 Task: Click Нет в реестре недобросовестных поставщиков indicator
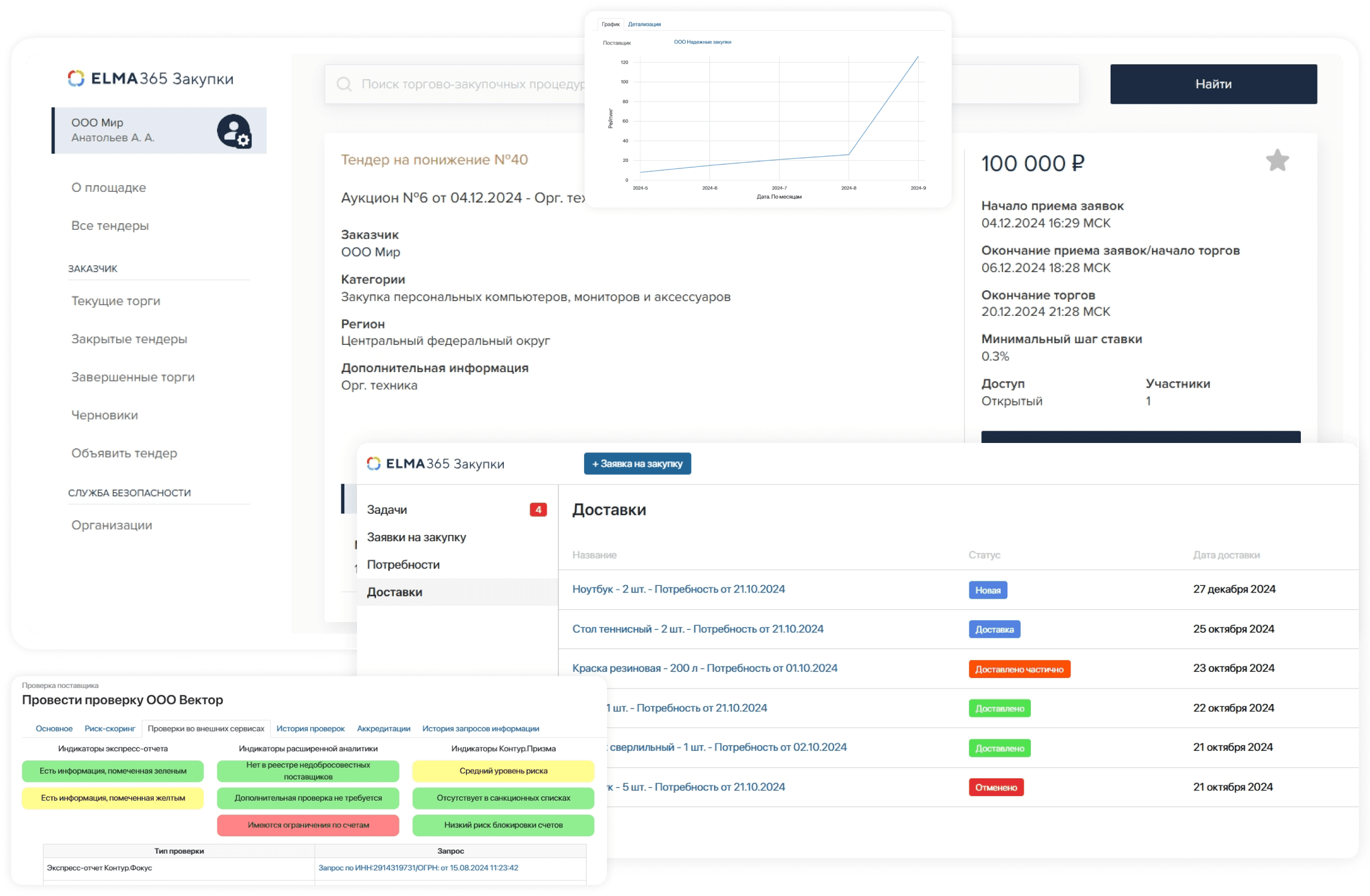[x=308, y=771]
